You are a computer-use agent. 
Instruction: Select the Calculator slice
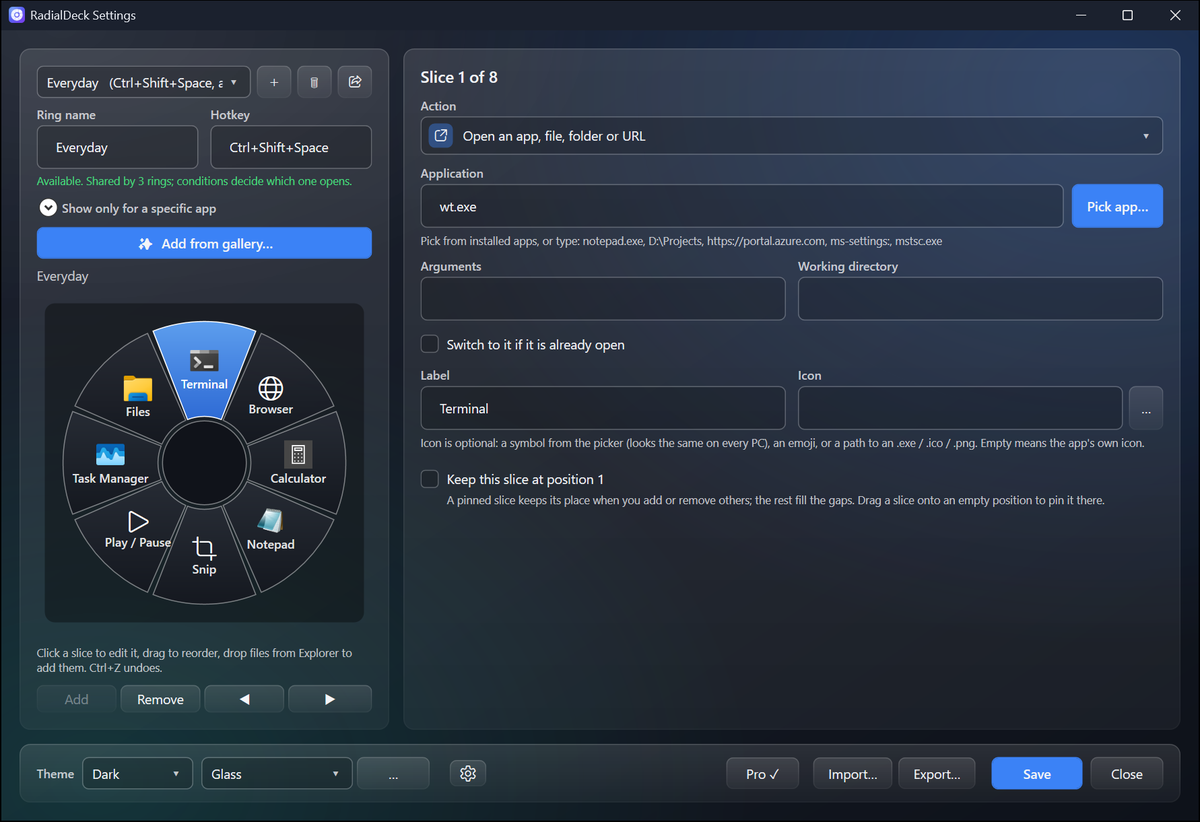click(298, 463)
